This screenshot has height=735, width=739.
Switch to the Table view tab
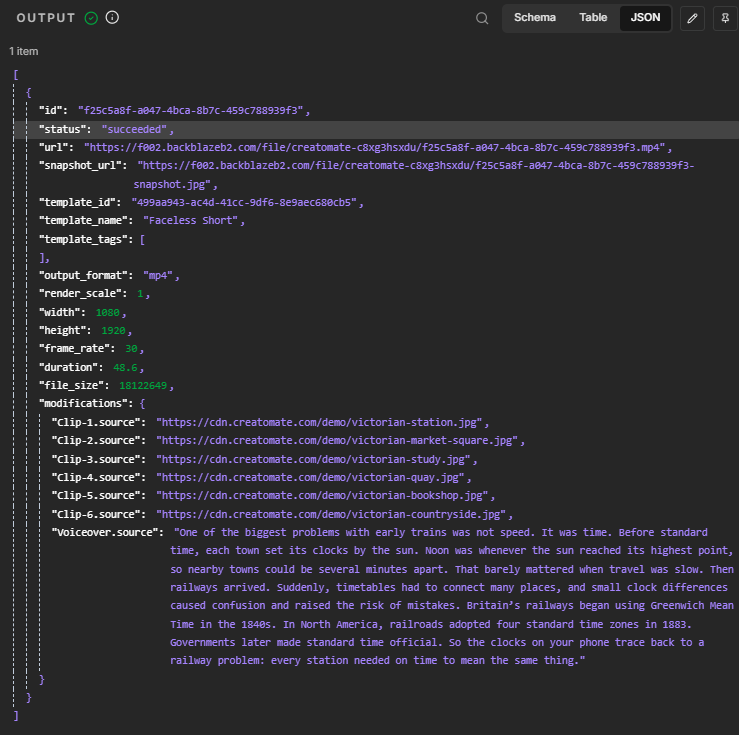point(593,18)
